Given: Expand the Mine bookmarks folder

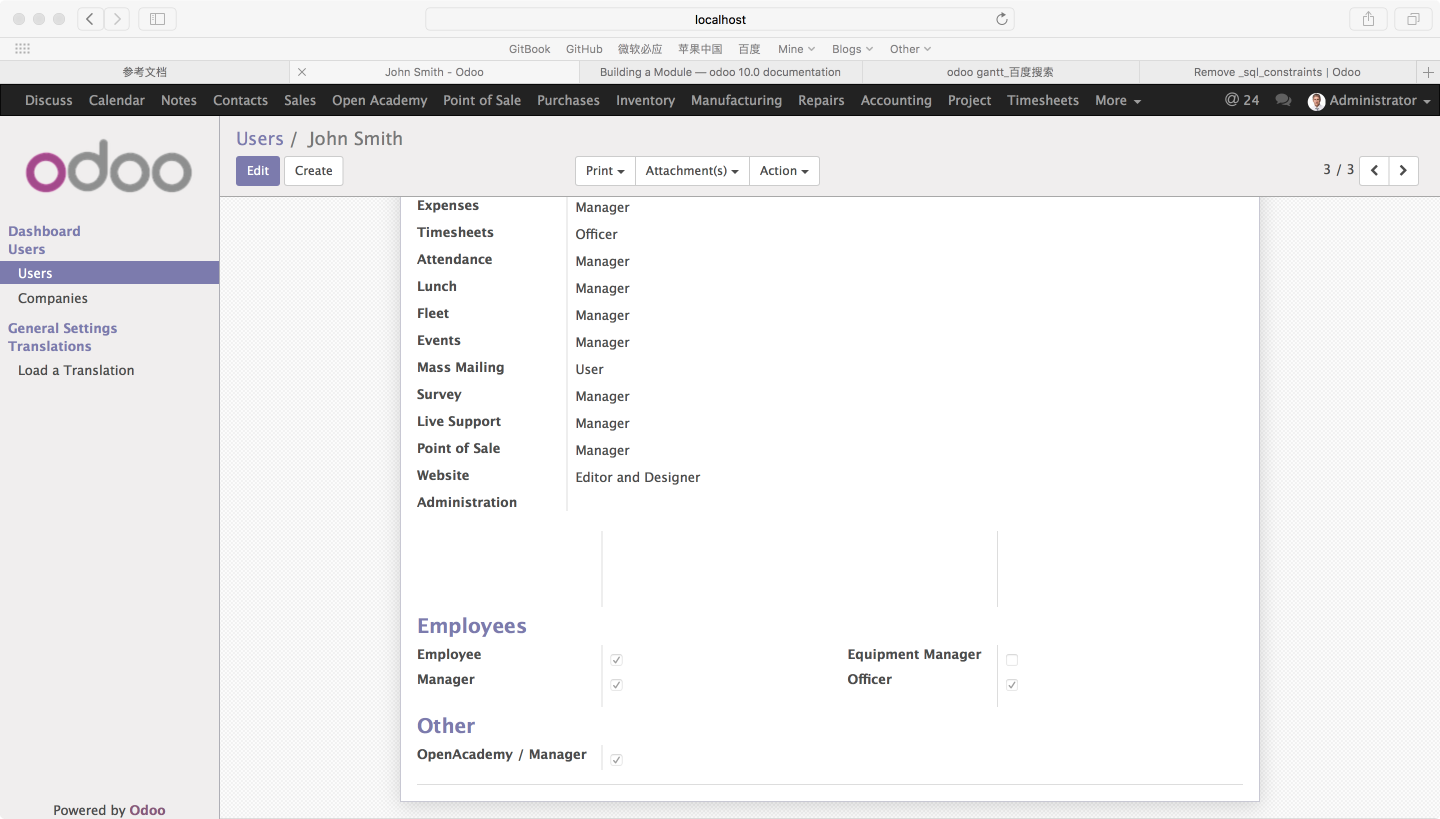Looking at the screenshot, I should [x=797, y=49].
